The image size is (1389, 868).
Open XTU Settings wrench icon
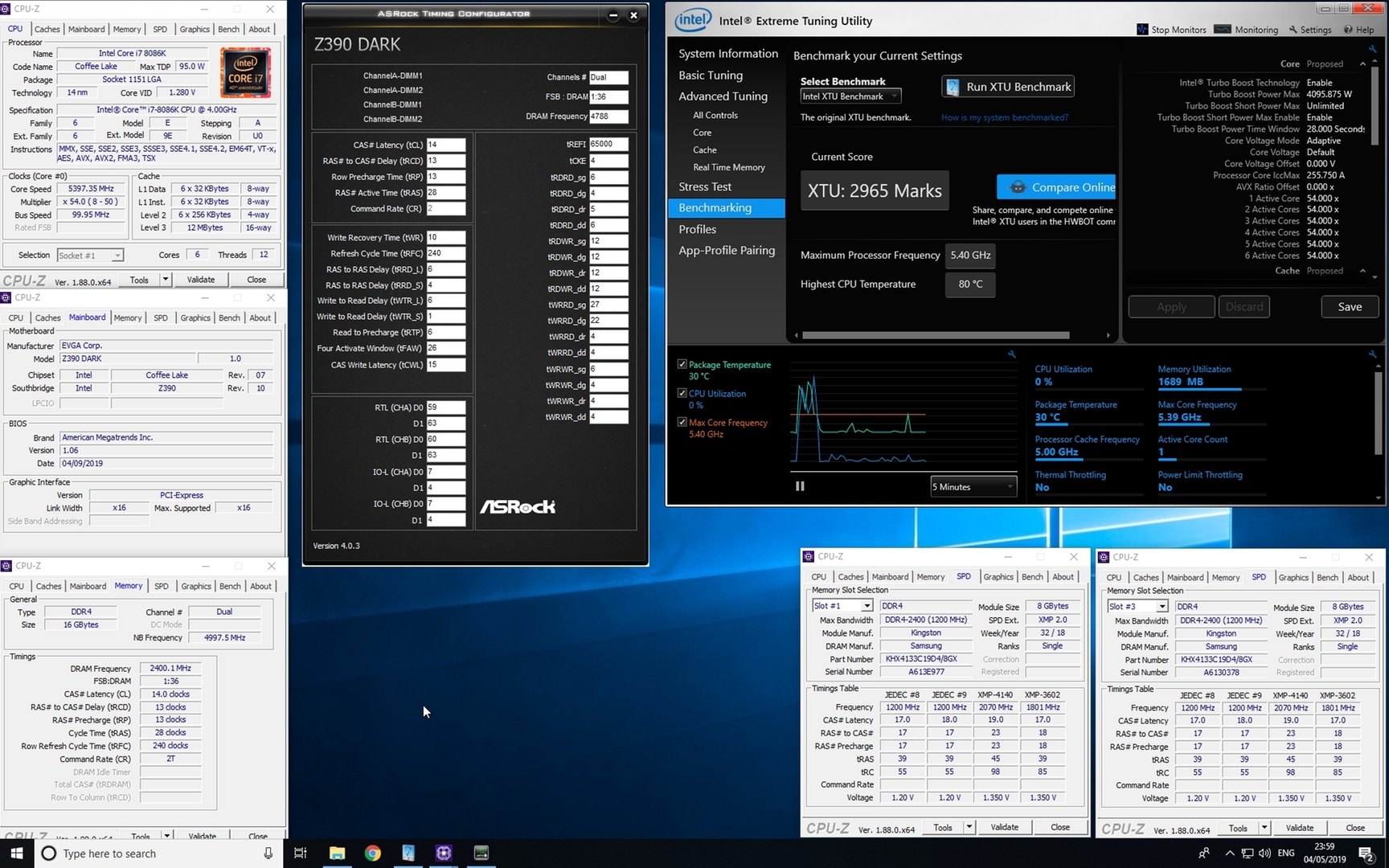pyautogui.click(x=1293, y=30)
